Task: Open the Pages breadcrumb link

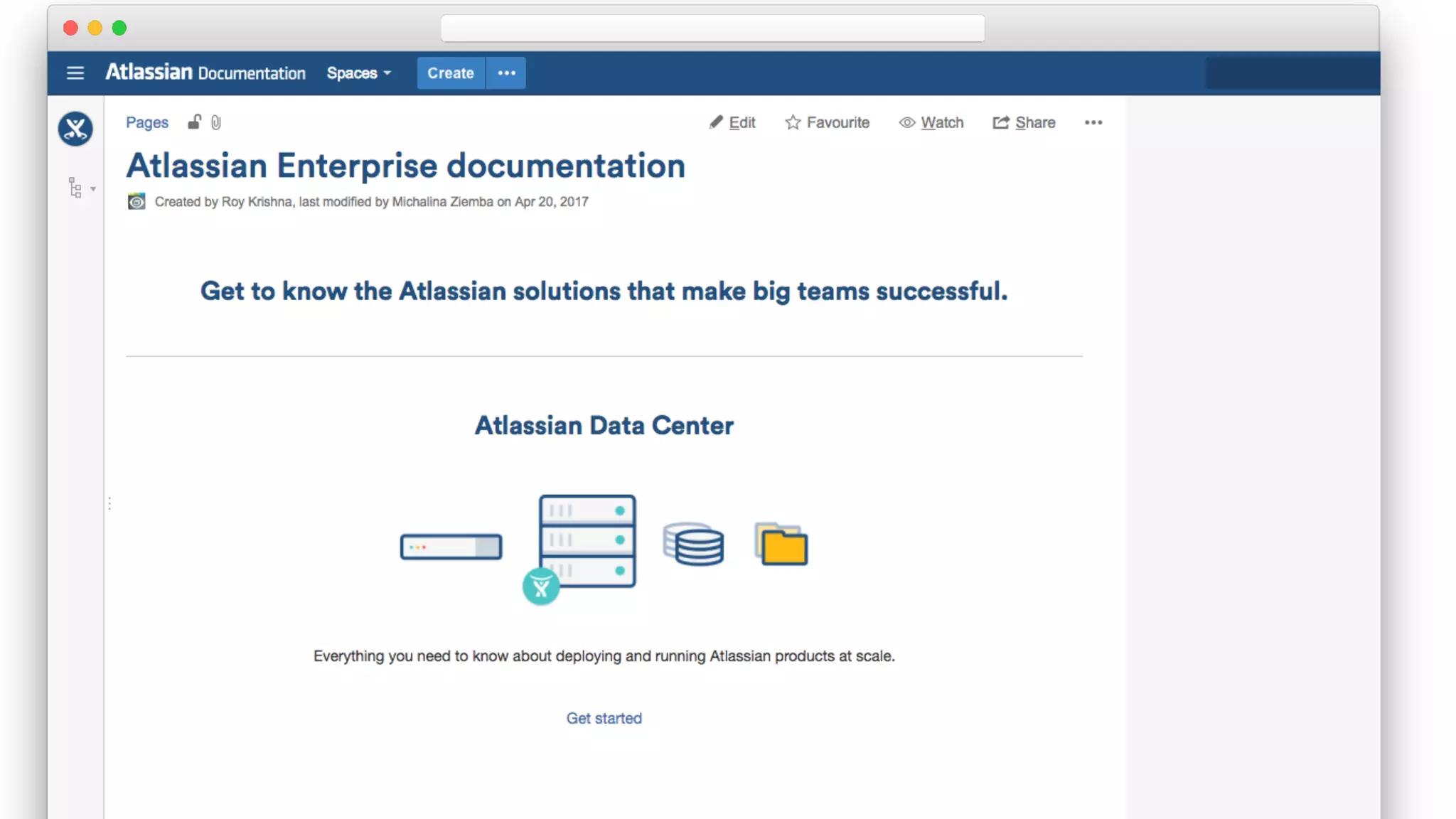Action: point(147,122)
